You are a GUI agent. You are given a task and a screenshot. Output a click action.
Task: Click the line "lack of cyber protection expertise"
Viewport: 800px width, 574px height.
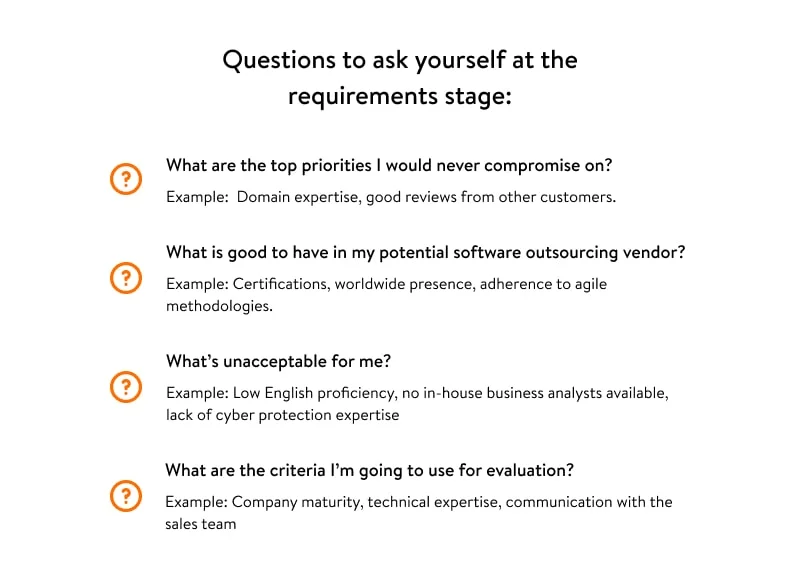(282, 415)
